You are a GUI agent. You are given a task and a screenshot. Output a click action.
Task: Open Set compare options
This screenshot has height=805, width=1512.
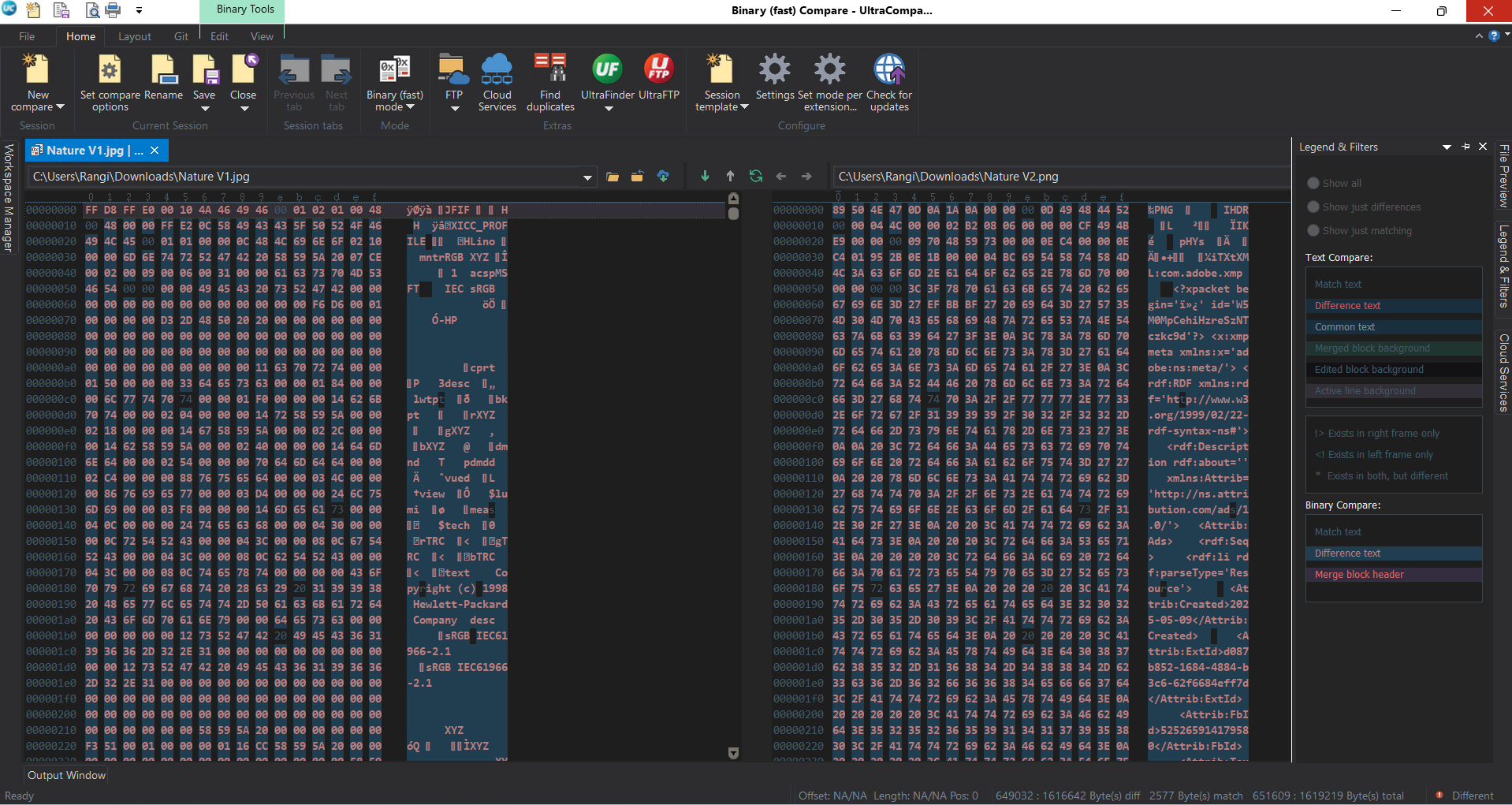[x=110, y=83]
